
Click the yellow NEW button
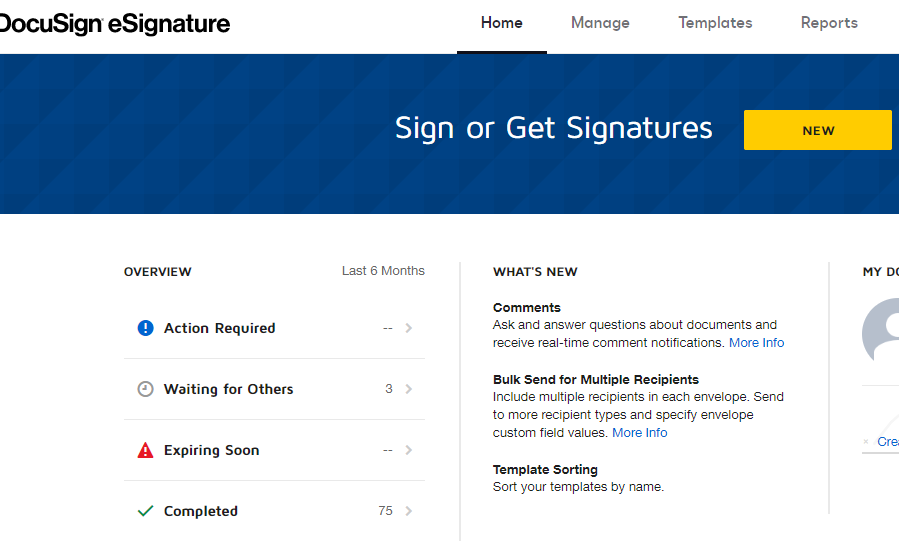point(818,130)
